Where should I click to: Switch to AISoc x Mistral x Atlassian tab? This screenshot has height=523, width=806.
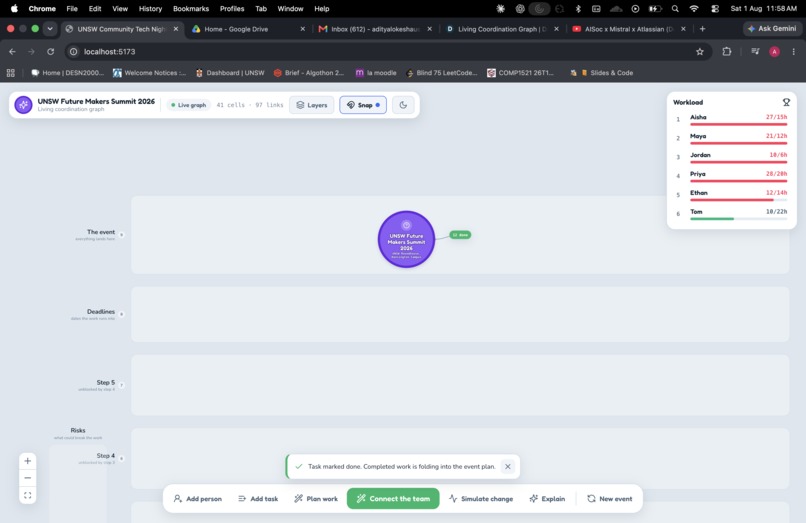[x=629, y=29]
